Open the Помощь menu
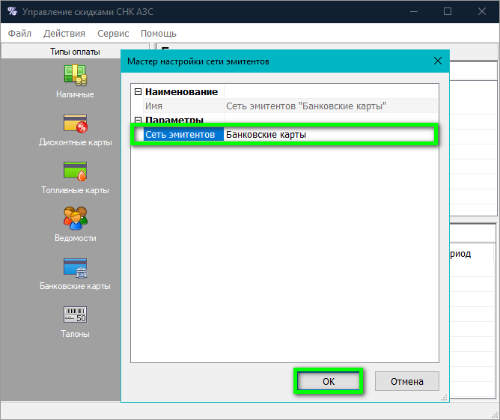 (x=158, y=33)
